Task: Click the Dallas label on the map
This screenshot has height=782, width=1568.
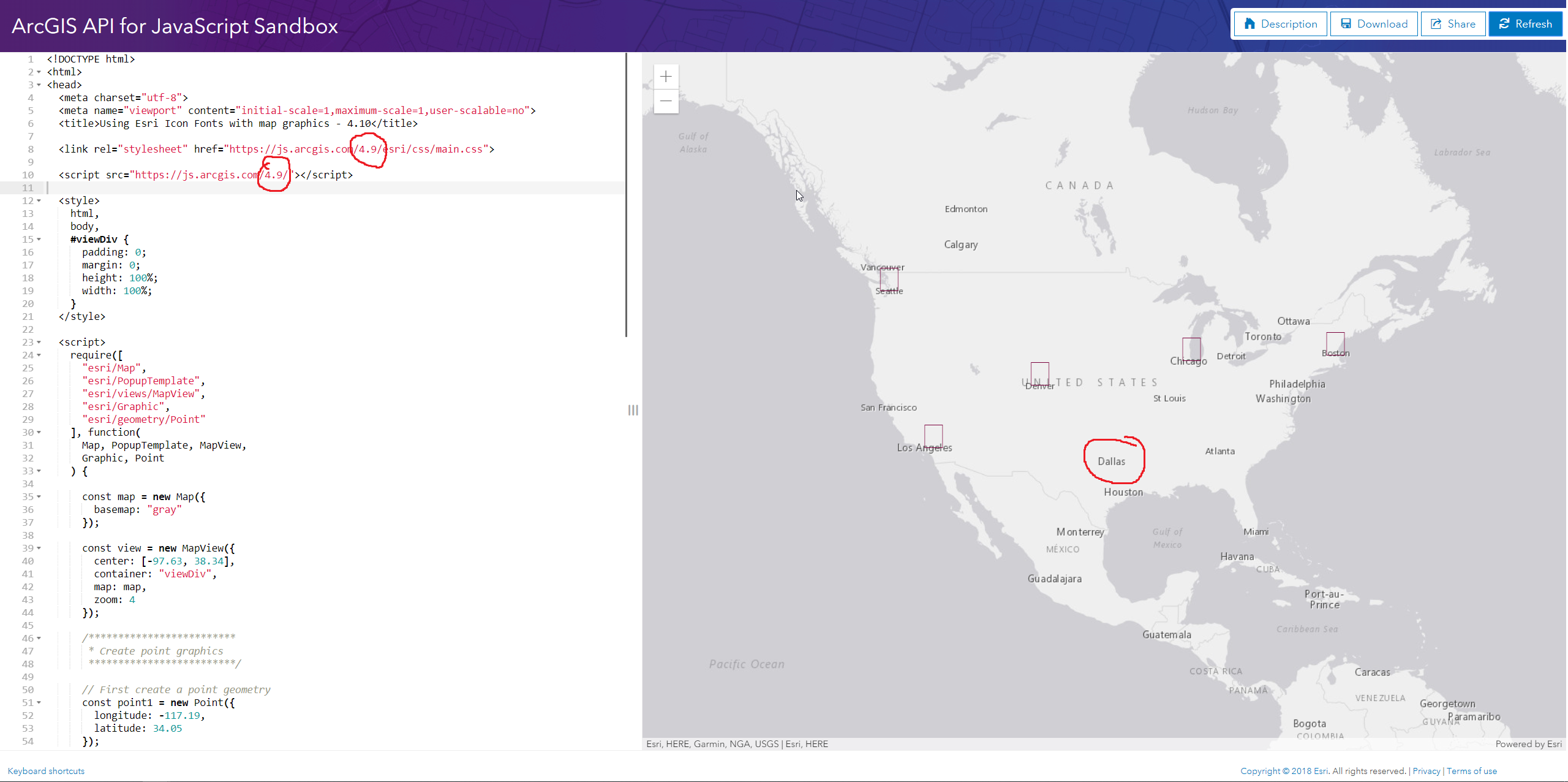Action: 1111,461
